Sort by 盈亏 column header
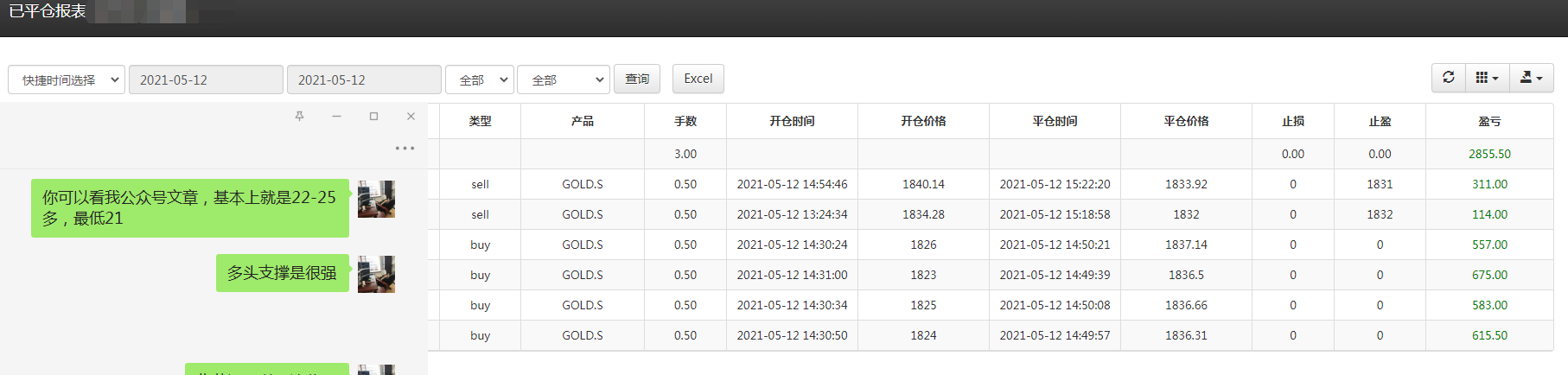Screen dimensions: 1568x375 coord(1489,121)
